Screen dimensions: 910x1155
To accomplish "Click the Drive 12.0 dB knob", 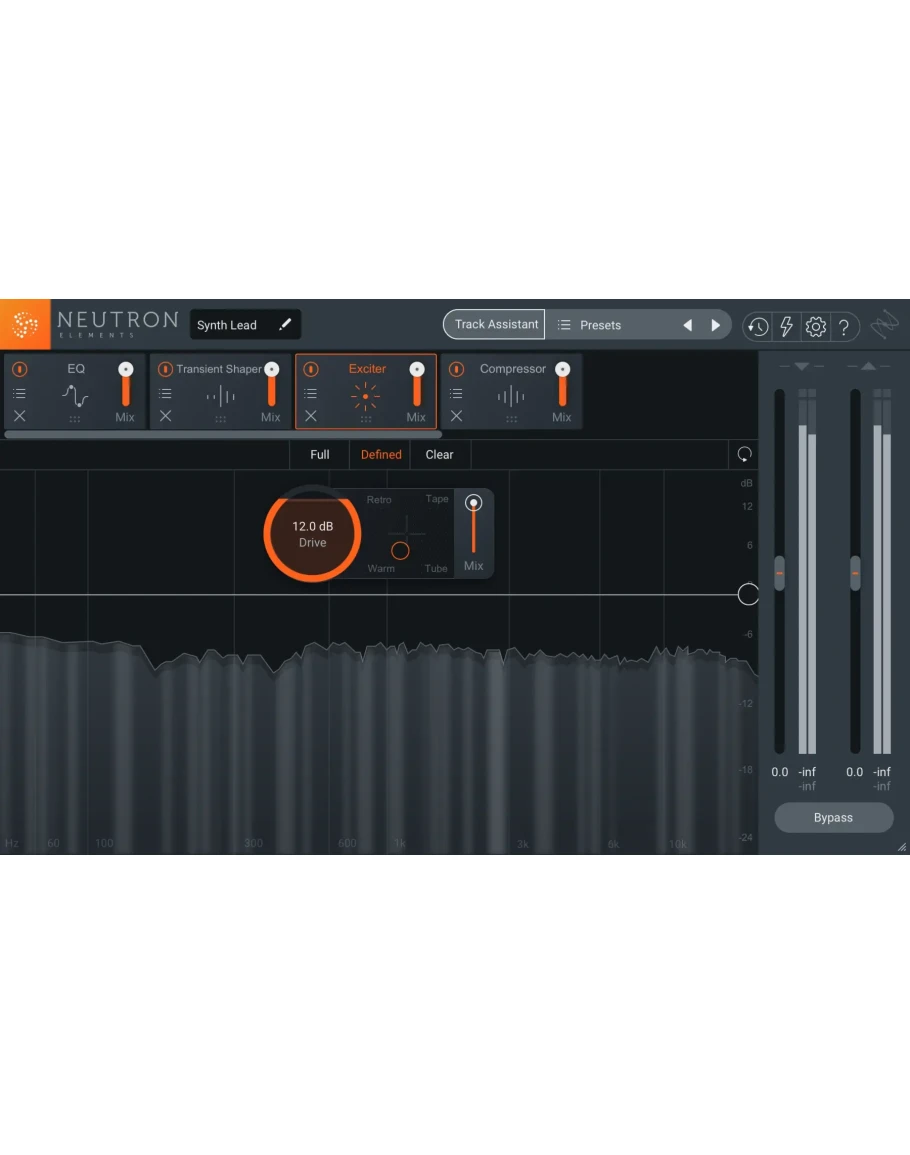I will (x=312, y=534).
